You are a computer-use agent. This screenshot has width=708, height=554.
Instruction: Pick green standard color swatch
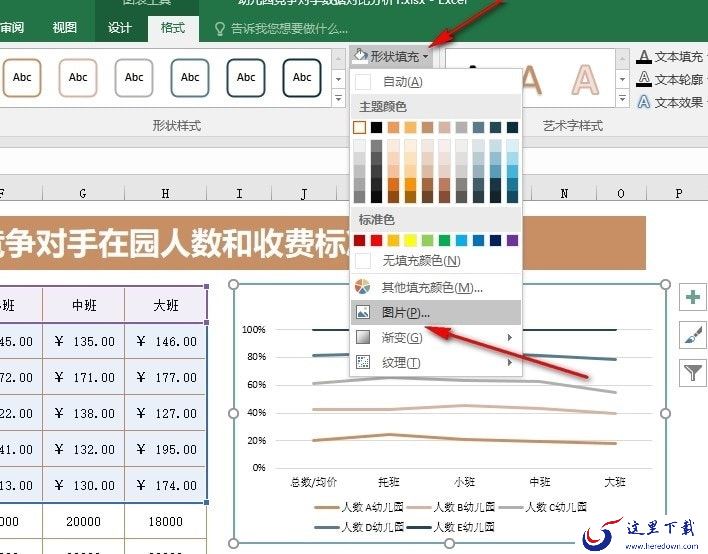pyautogui.click(x=444, y=240)
